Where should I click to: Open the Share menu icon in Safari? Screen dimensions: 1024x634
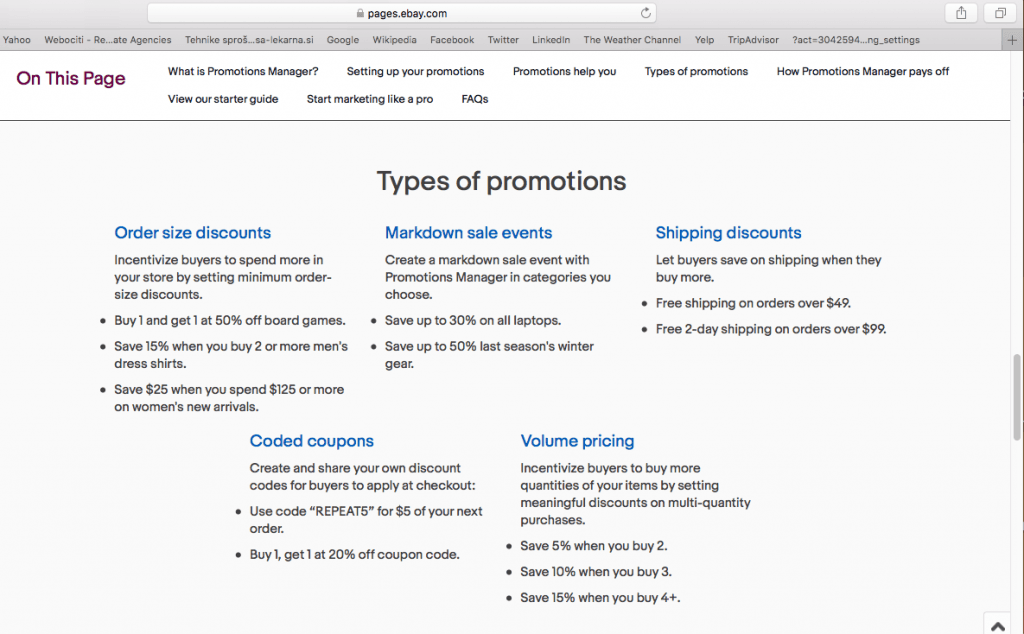click(x=961, y=13)
